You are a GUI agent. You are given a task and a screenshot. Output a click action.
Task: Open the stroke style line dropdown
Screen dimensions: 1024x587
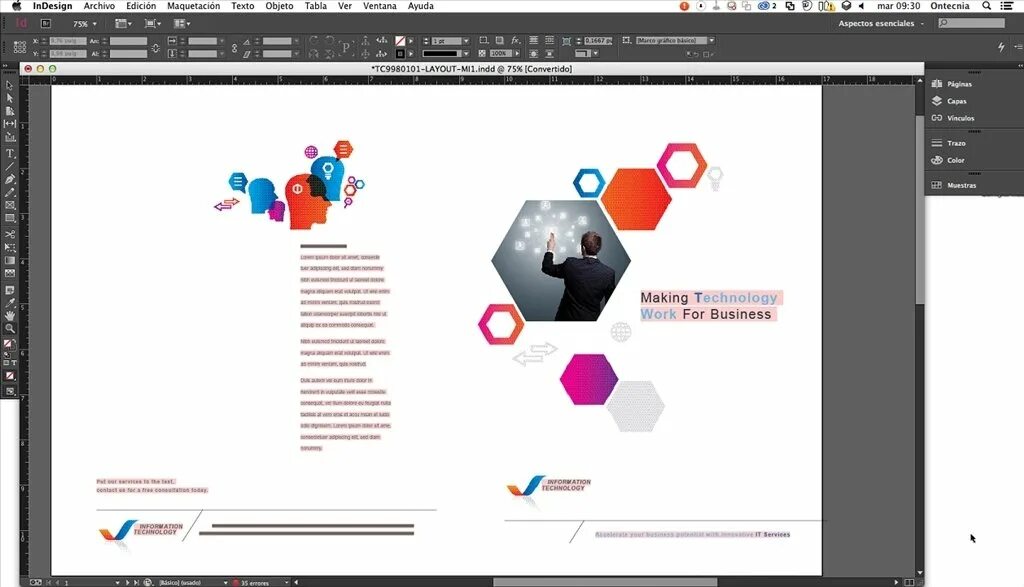point(466,54)
